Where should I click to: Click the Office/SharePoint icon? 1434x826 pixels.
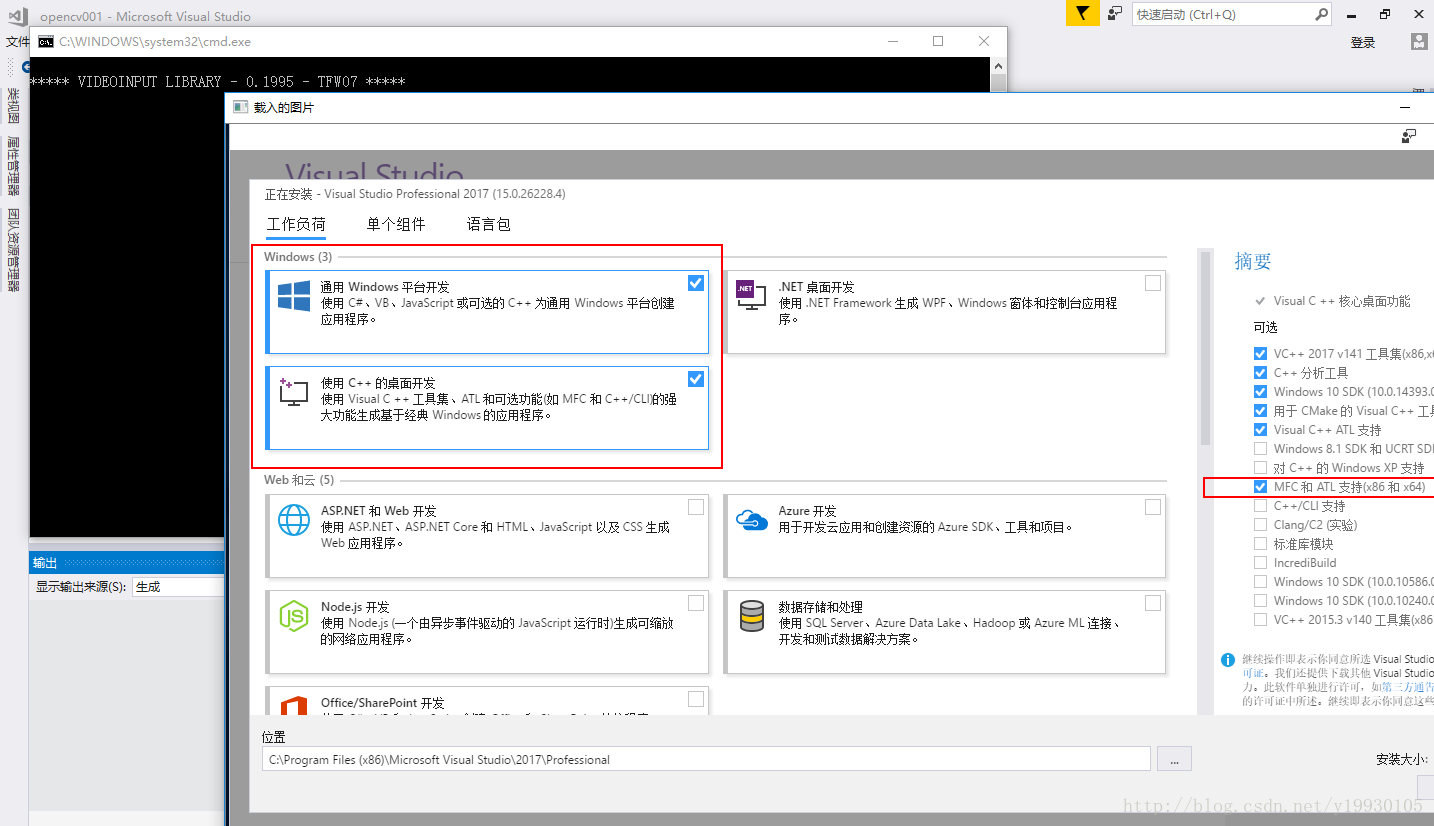tap(294, 705)
